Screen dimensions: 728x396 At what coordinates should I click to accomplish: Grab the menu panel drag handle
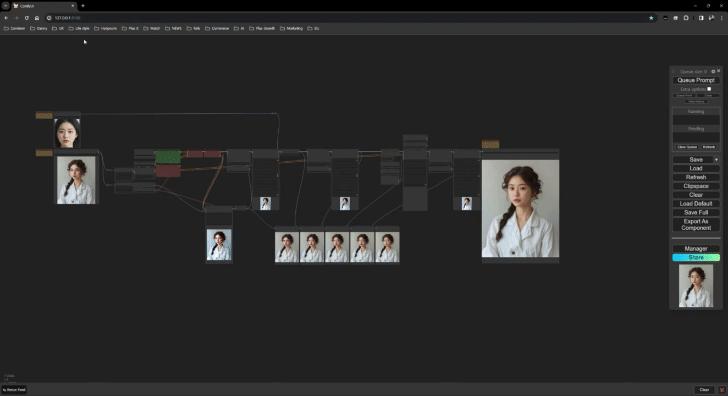click(x=674, y=71)
